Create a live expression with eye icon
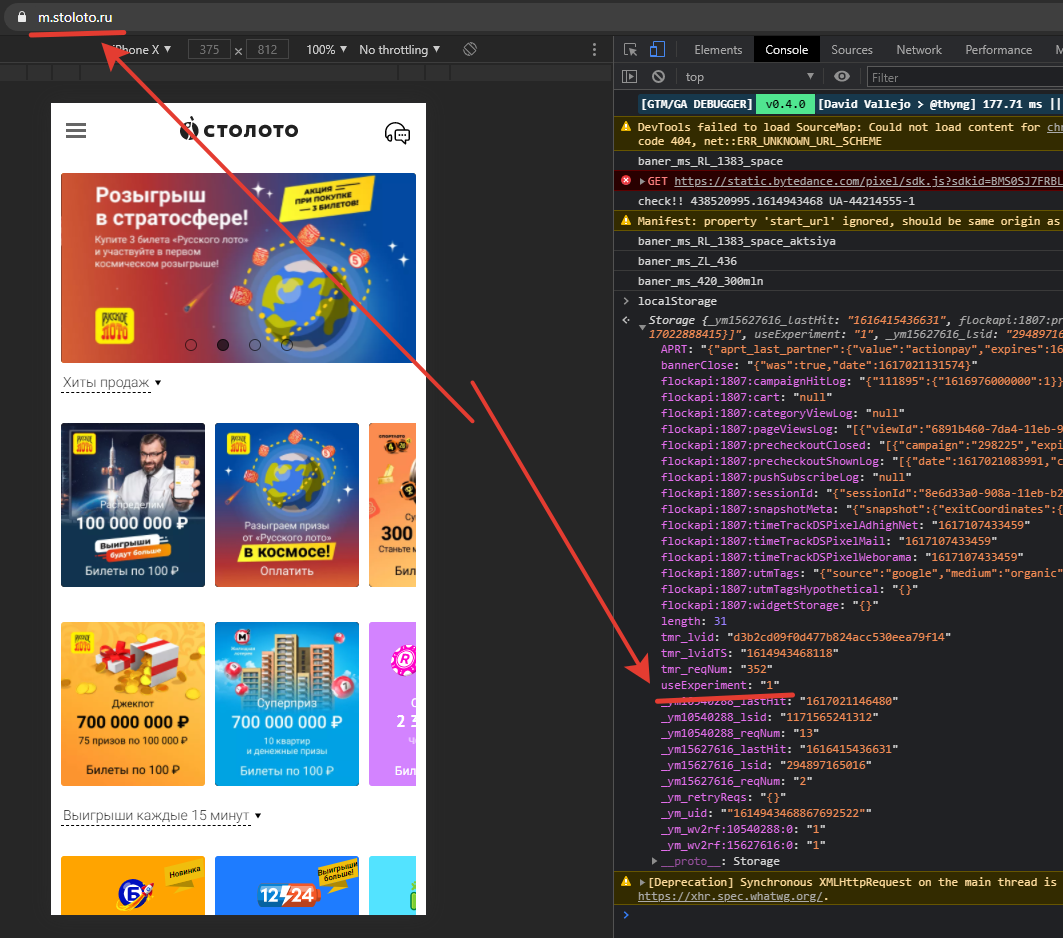Screen dimensions: 1063x938 click(842, 77)
